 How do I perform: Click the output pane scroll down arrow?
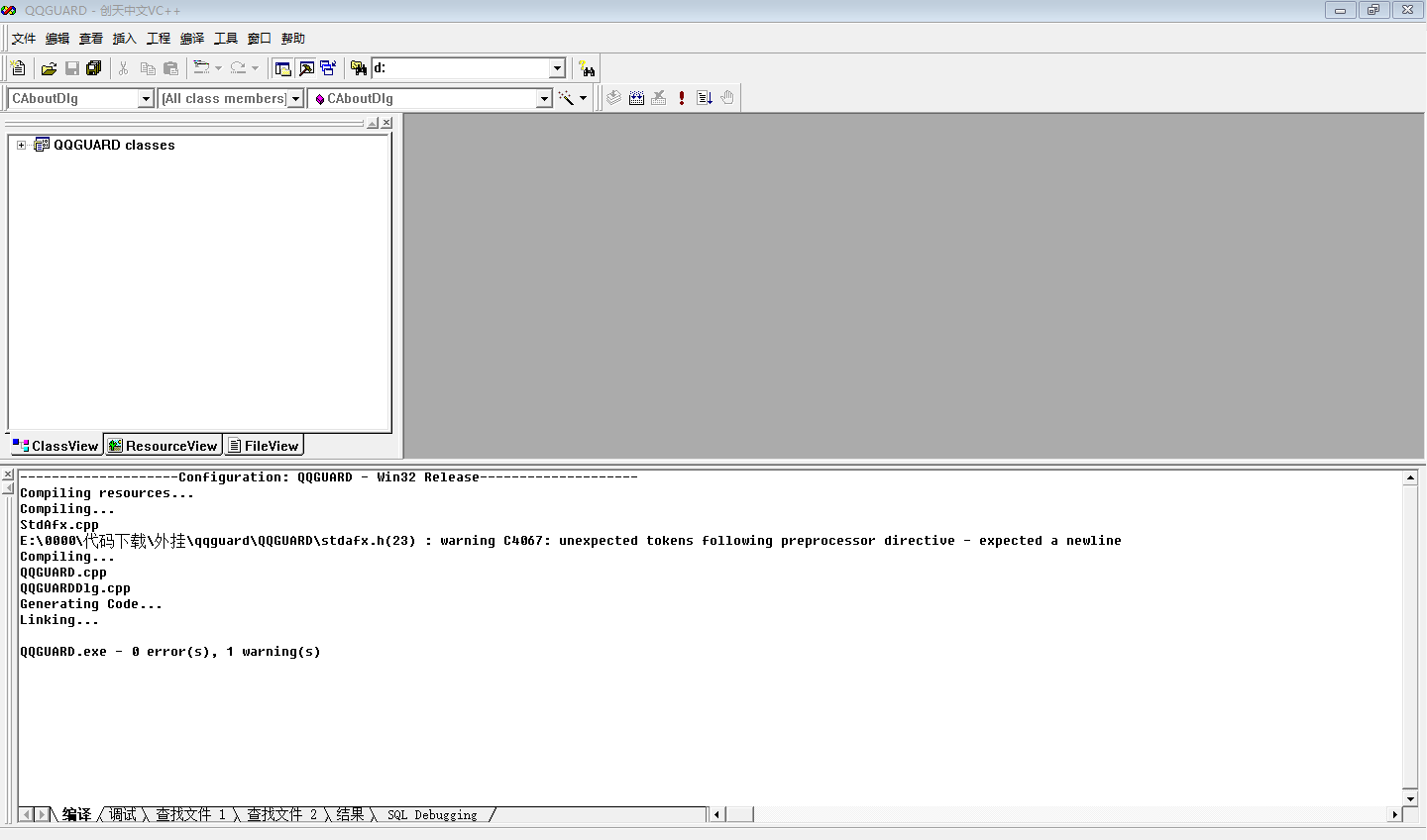coord(1410,798)
